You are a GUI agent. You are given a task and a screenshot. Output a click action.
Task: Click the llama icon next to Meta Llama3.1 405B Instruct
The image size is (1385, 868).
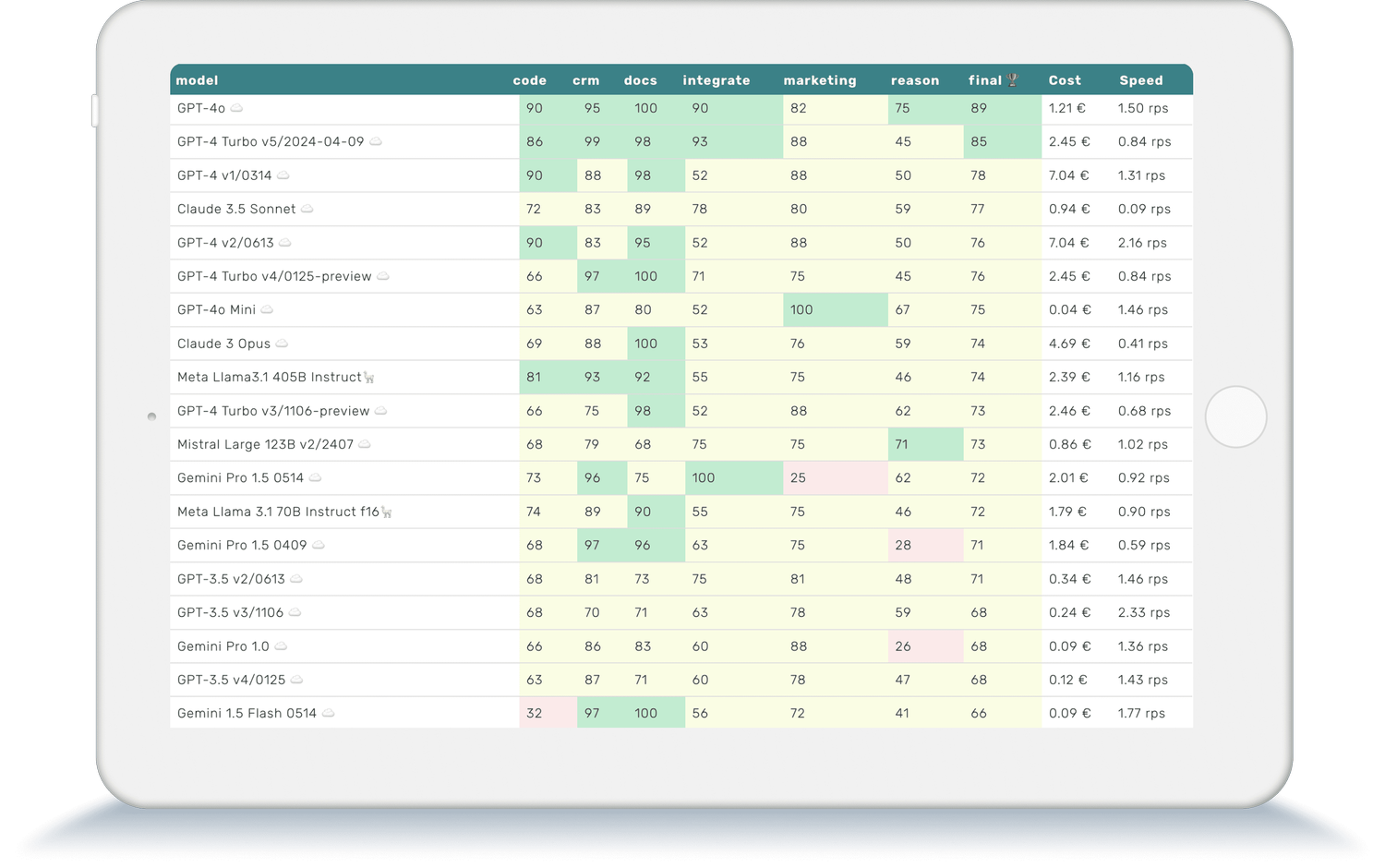point(369,377)
